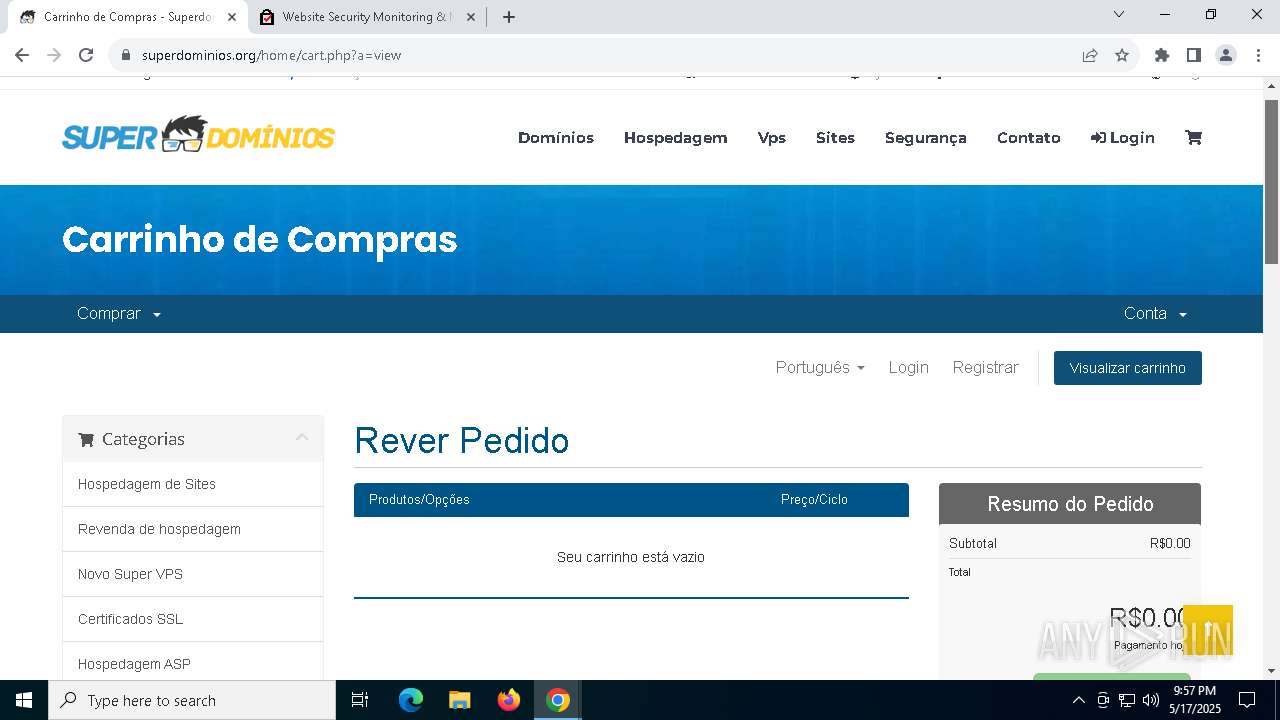This screenshot has width=1280, height=720.
Task: Select Hospedagem ASP category
Action: coord(193,663)
